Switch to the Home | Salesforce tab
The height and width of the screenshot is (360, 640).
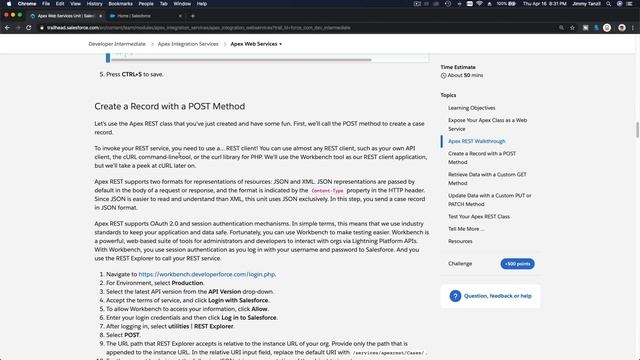[x=145, y=16]
